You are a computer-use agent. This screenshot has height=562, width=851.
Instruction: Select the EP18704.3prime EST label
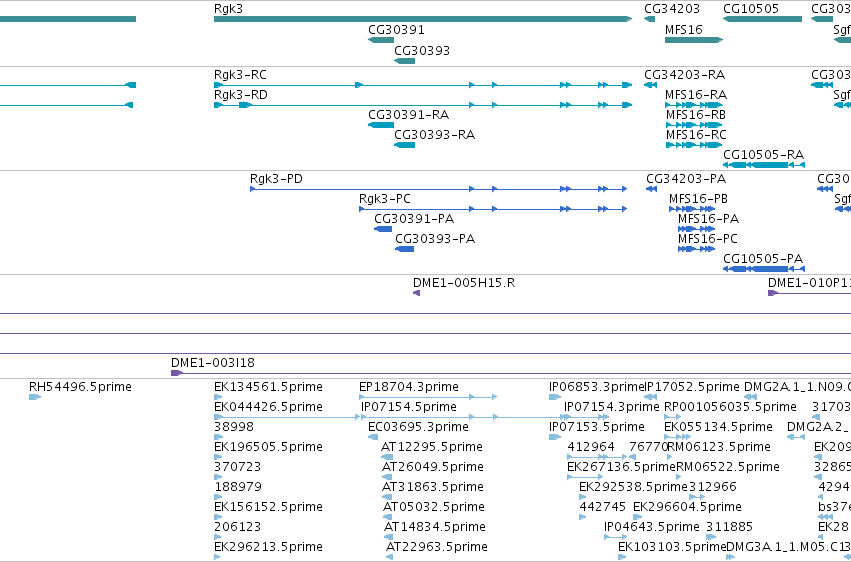point(409,387)
